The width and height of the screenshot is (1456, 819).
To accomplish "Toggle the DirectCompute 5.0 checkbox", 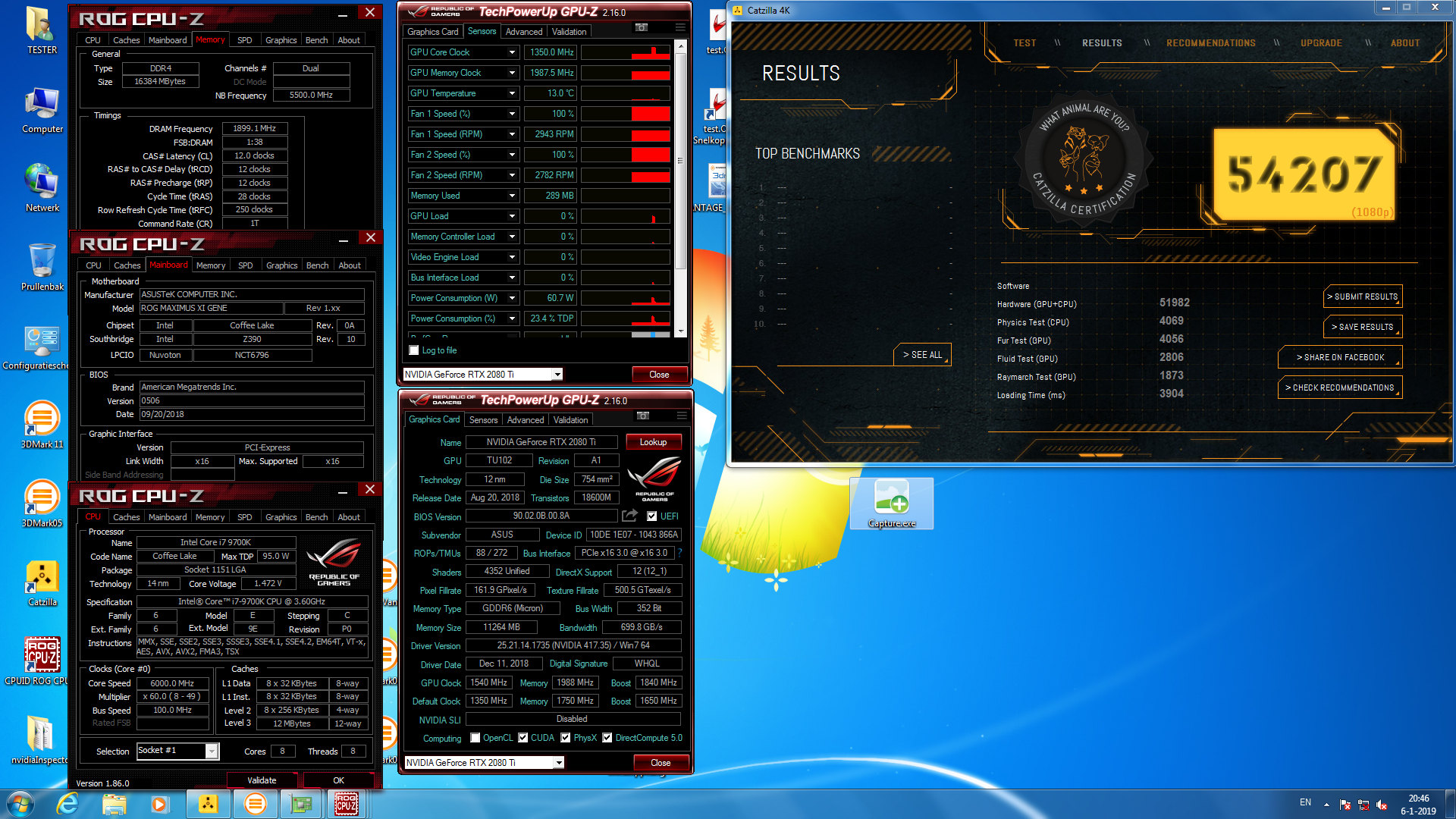I will pos(607,738).
